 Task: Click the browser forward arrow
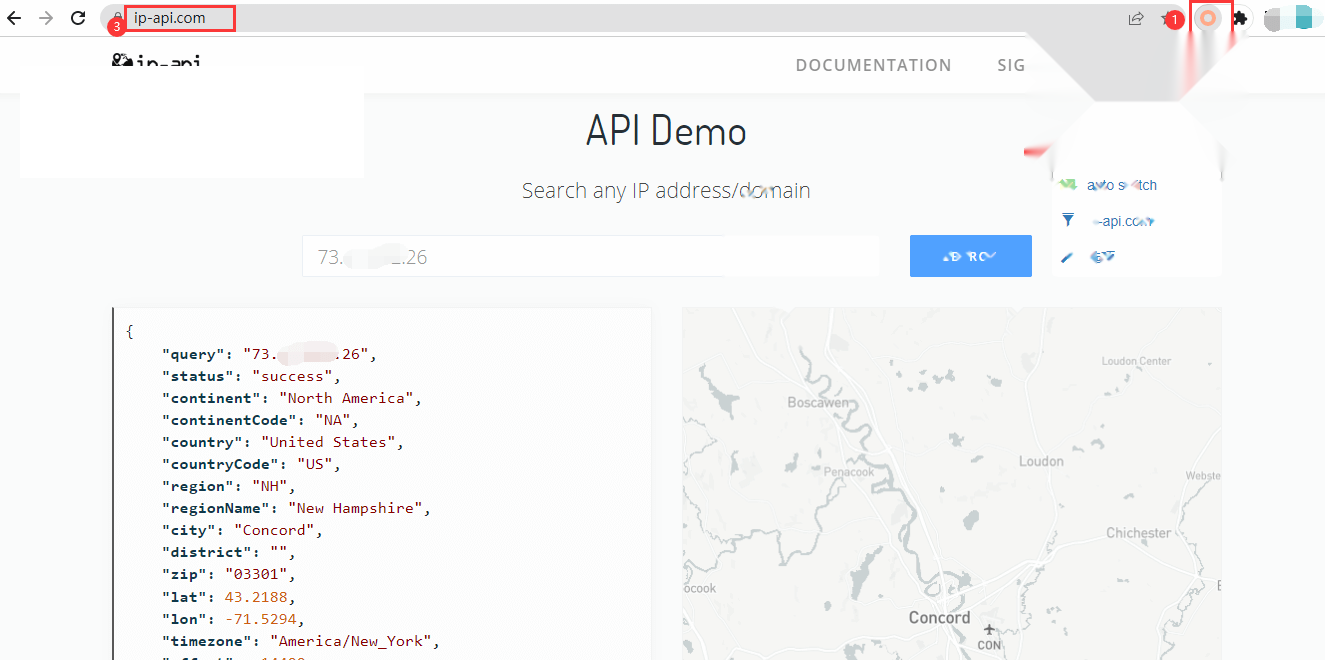(x=45, y=18)
